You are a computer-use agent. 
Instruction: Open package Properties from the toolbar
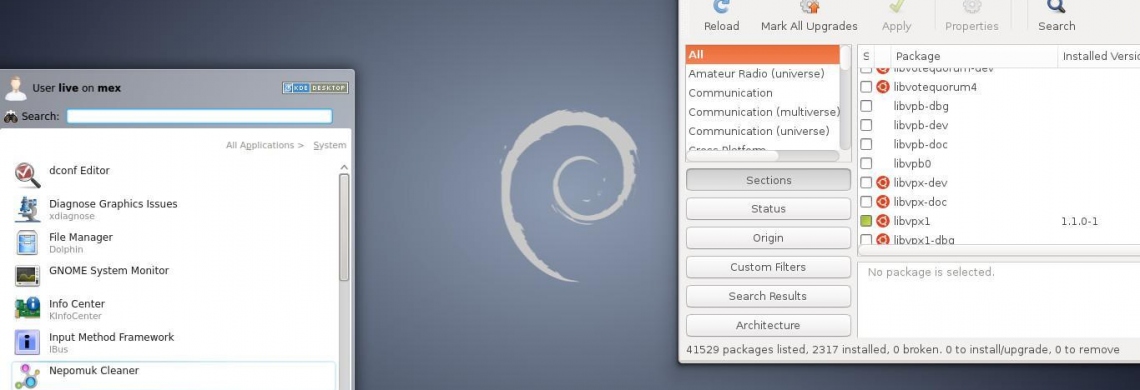tap(971, 17)
